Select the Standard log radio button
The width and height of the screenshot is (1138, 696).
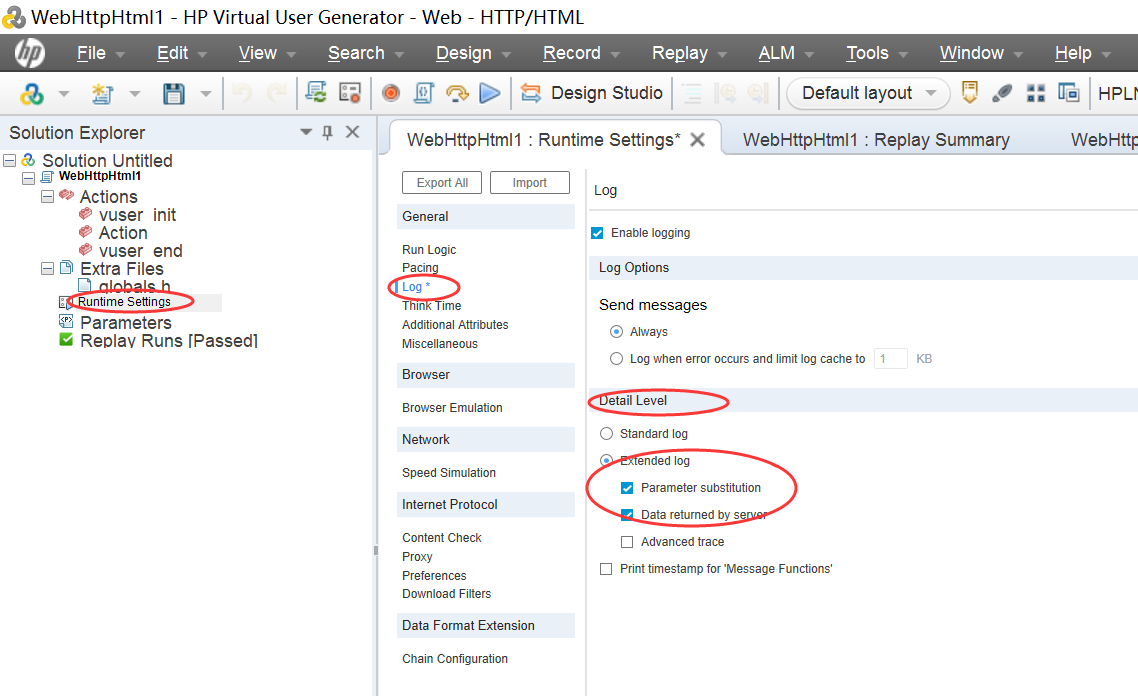607,434
